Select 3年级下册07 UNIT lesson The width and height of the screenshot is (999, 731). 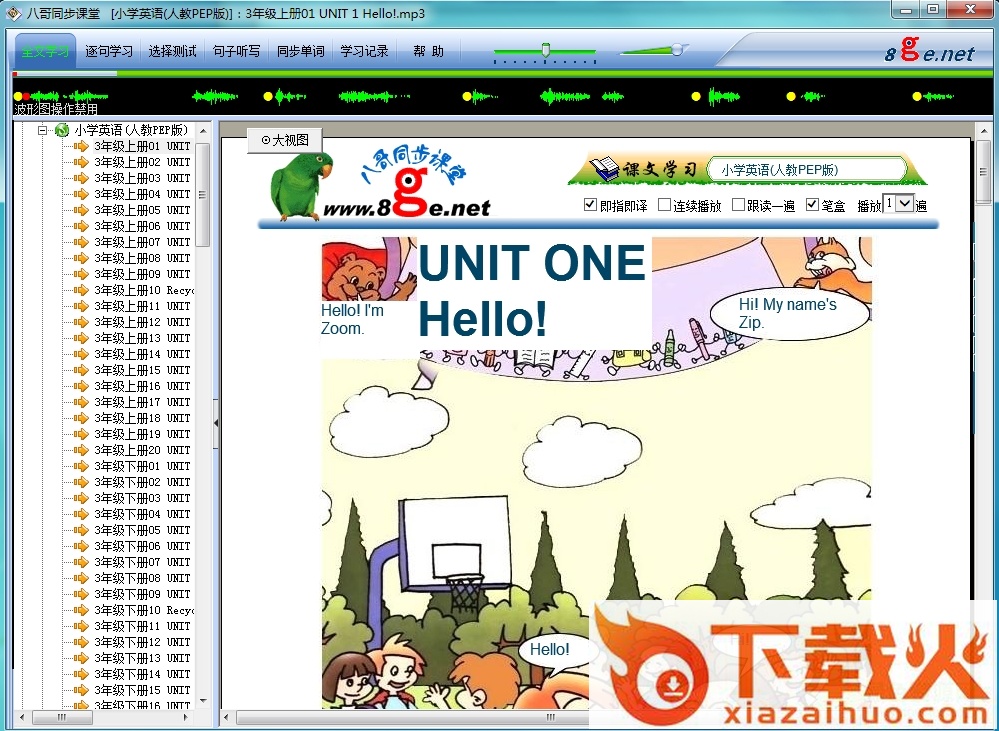tap(142, 562)
